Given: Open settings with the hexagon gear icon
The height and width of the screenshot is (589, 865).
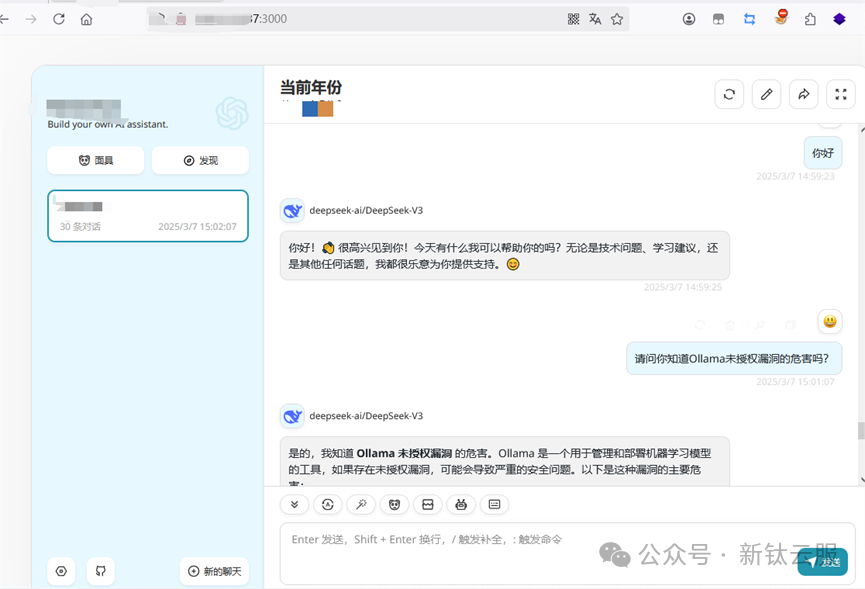Looking at the screenshot, I should coord(61,571).
